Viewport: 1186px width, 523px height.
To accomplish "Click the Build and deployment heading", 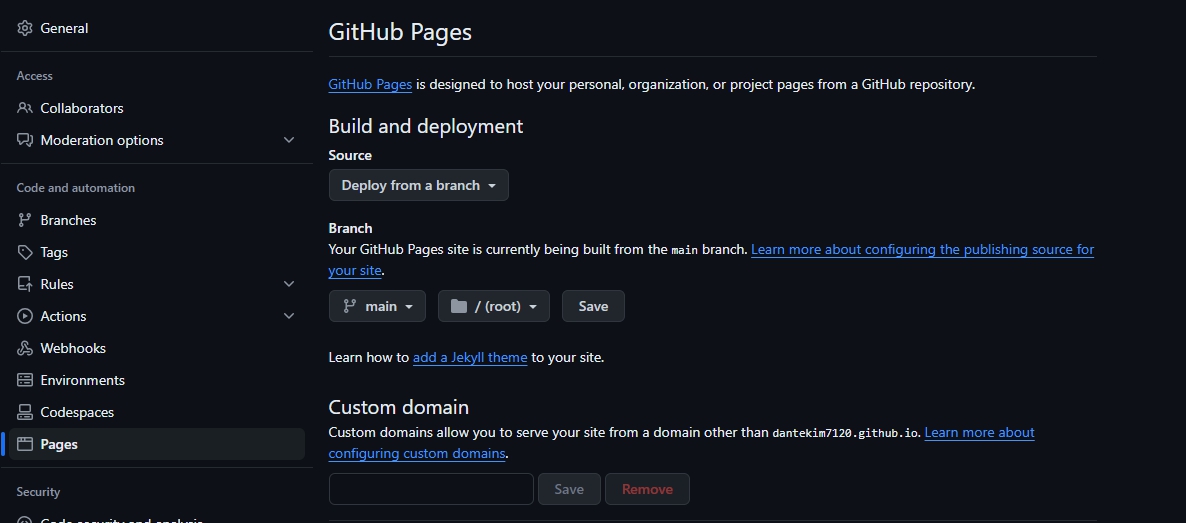I will (x=426, y=126).
